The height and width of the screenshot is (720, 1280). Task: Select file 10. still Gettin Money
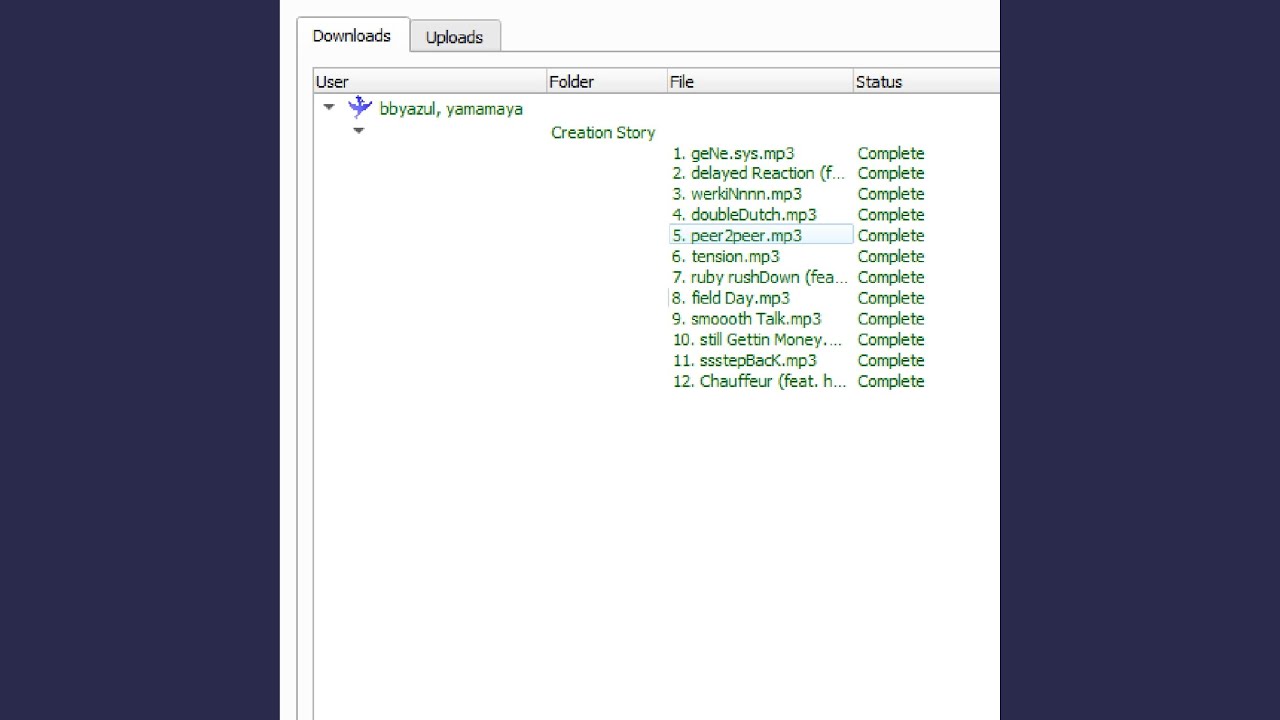pyautogui.click(x=758, y=340)
